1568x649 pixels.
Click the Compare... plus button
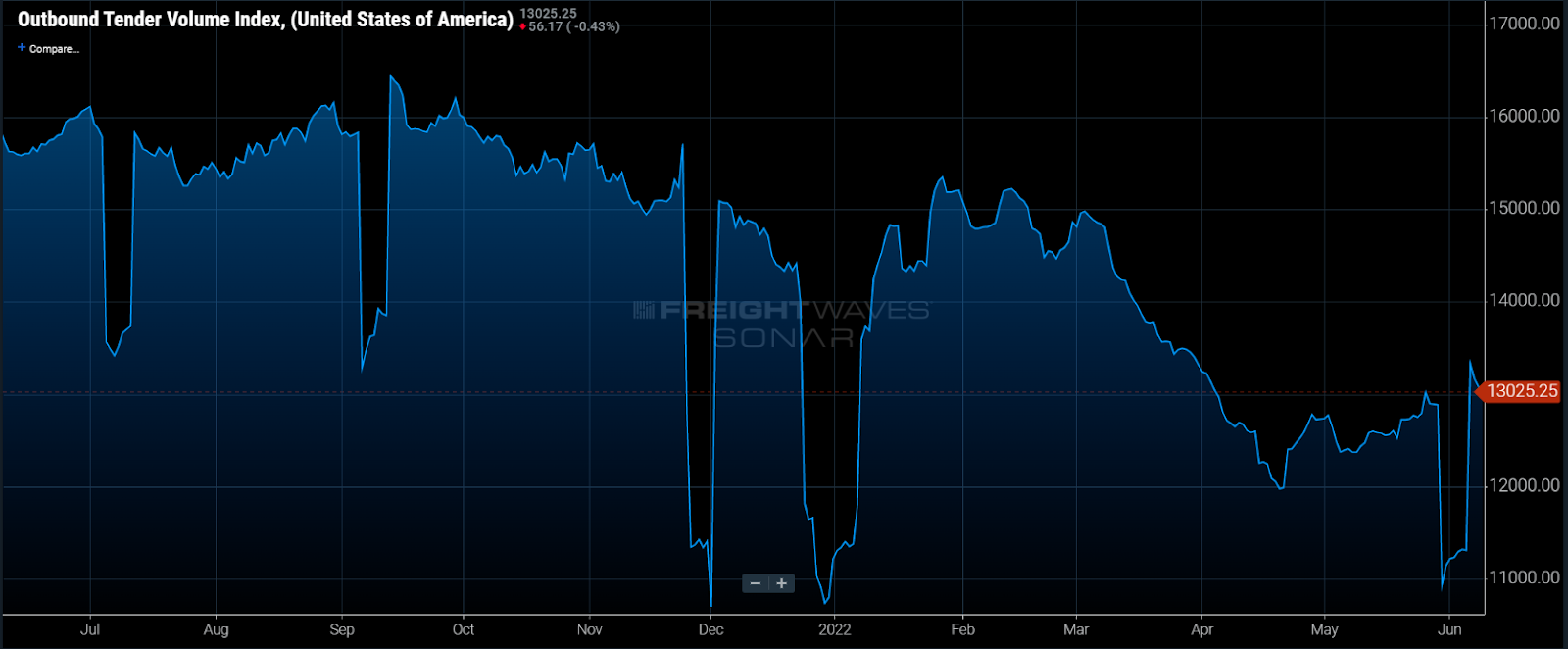coord(48,48)
